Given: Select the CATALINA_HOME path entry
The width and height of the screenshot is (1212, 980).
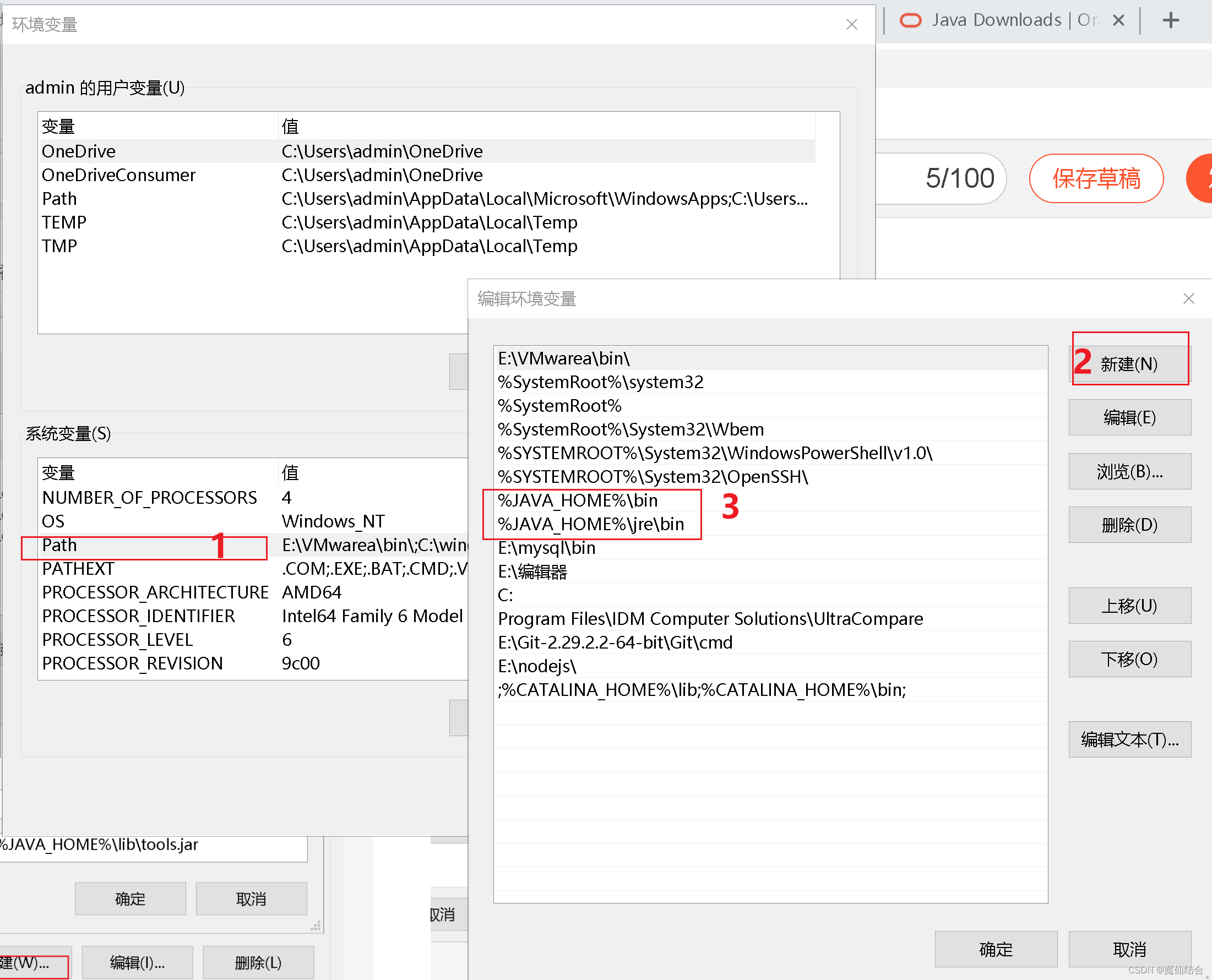Looking at the screenshot, I should [770, 690].
